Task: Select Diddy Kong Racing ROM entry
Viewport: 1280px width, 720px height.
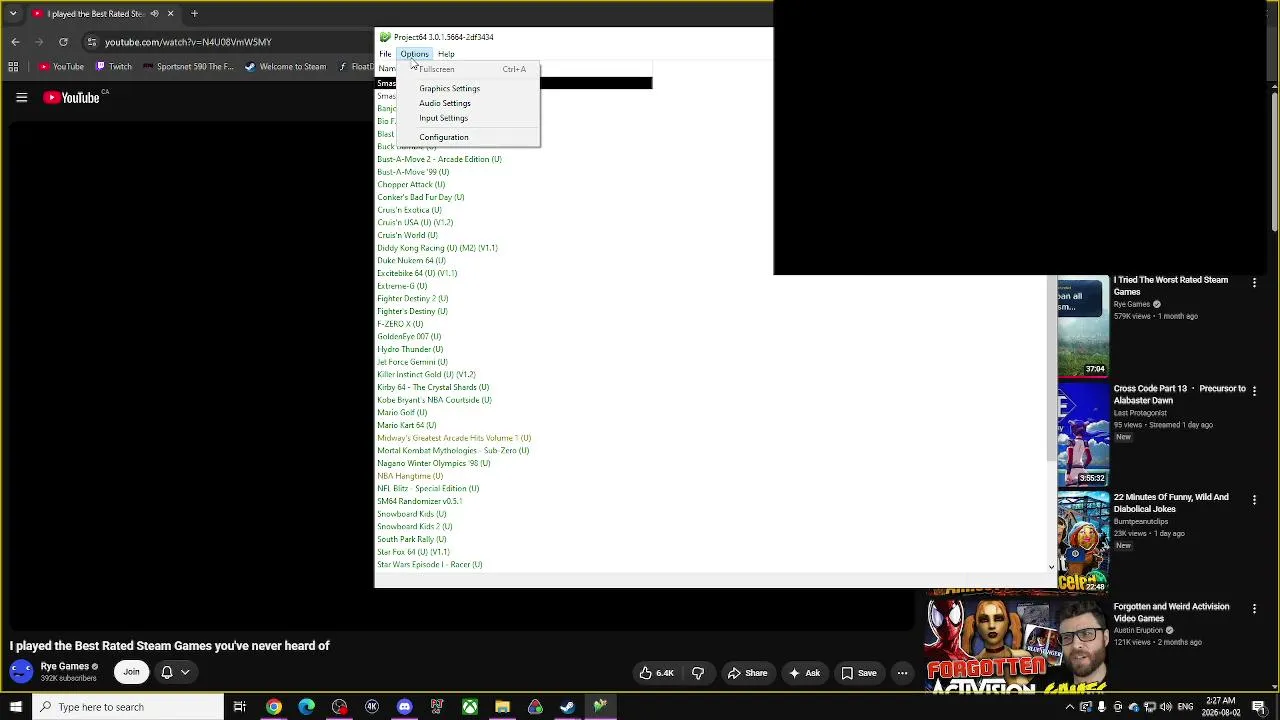Action: pyautogui.click(x=437, y=248)
